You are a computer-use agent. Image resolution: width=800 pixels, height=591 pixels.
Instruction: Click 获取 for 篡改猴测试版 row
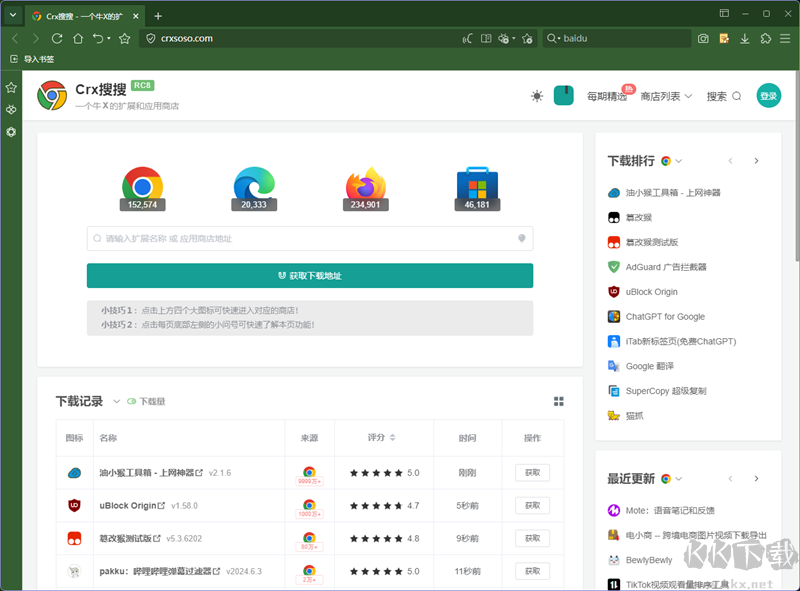pyautogui.click(x=532, y=538)
